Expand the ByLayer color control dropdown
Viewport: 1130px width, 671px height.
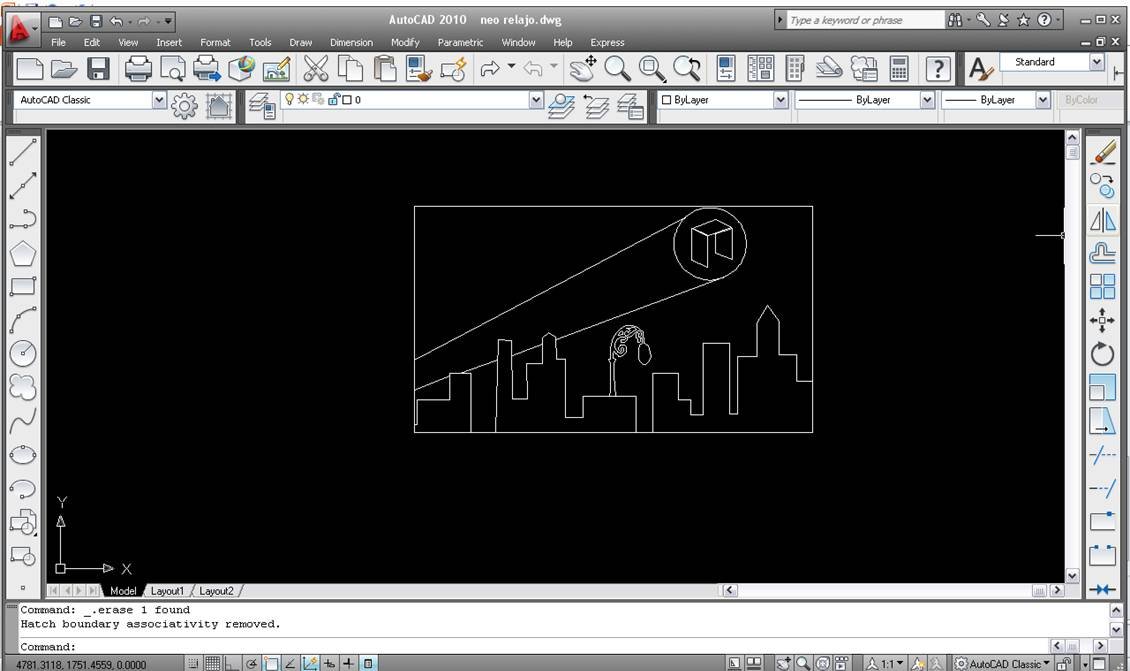pos(780,99)
